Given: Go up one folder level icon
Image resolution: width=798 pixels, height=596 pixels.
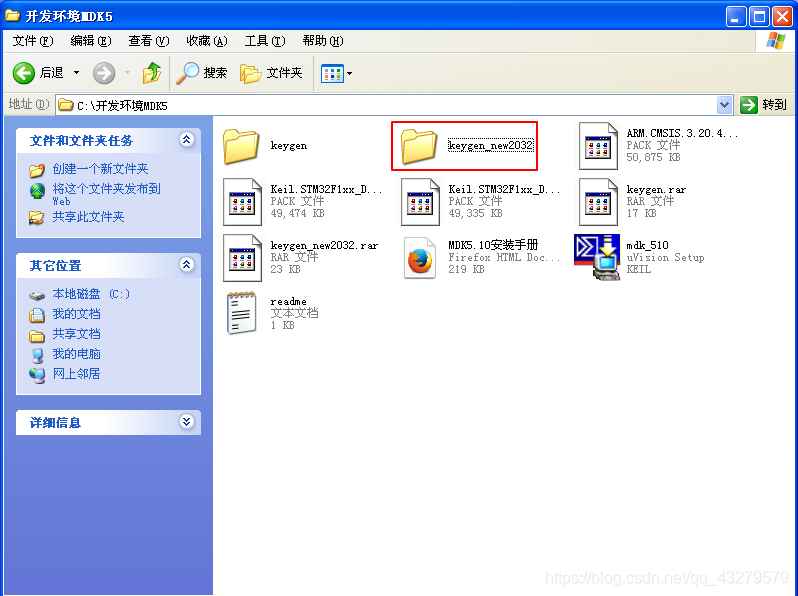Looking at the screenshot, I should point(152,73).
